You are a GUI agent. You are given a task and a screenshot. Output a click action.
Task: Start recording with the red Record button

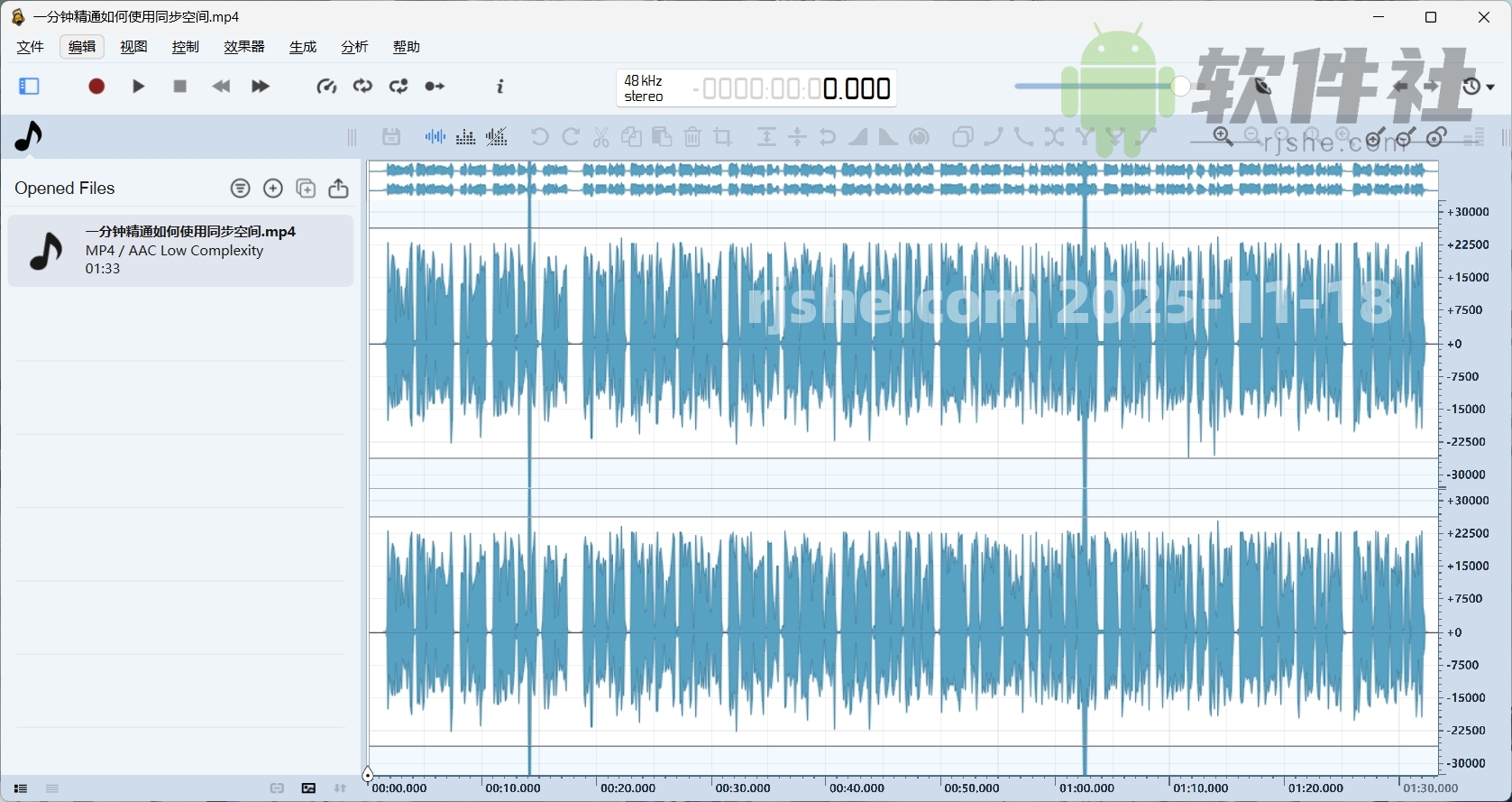tap(96, 86)
